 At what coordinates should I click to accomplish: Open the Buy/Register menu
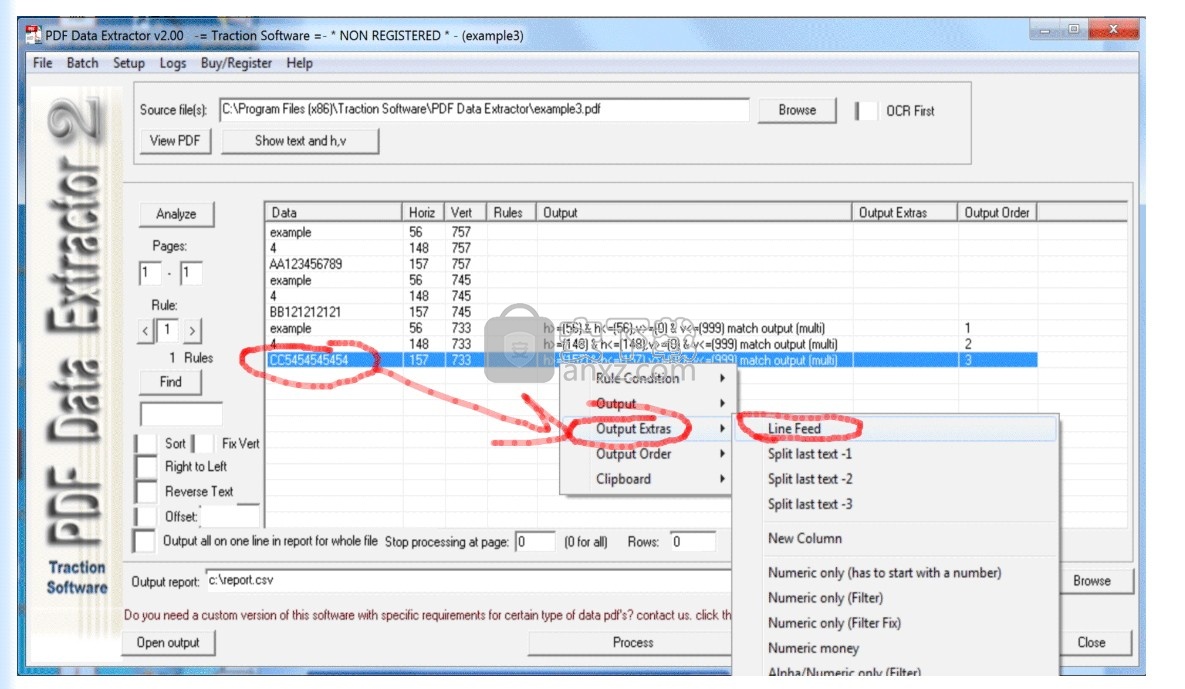pyautogui.click(x=236, y=63)
